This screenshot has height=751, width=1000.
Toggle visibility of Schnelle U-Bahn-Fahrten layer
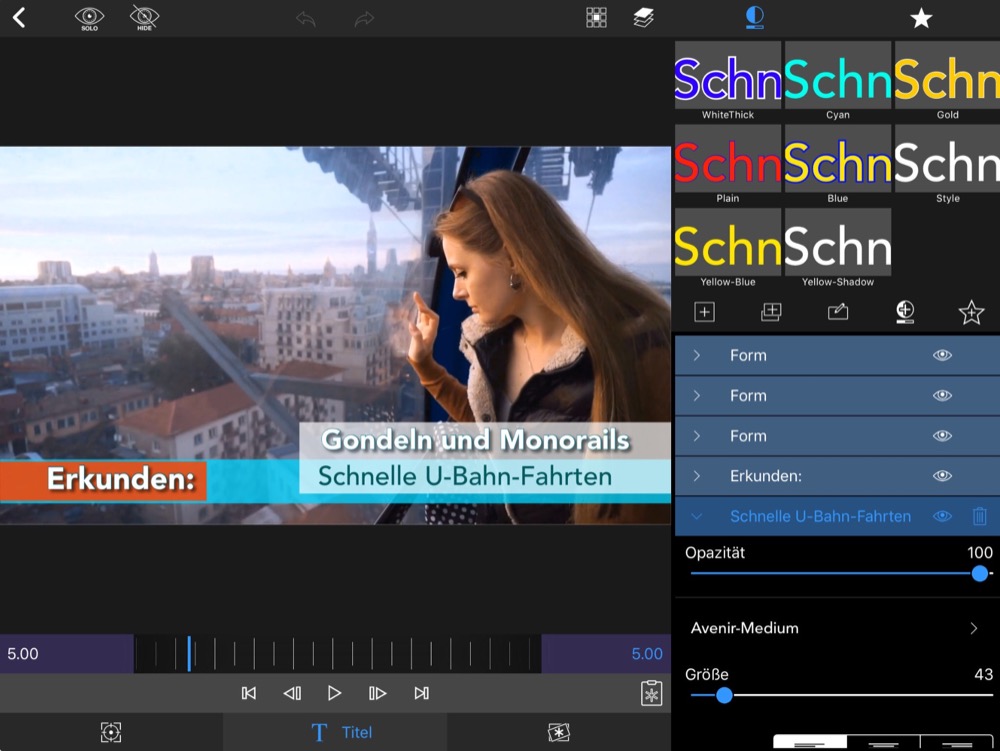pyautogui.click(x=942, y=516)
